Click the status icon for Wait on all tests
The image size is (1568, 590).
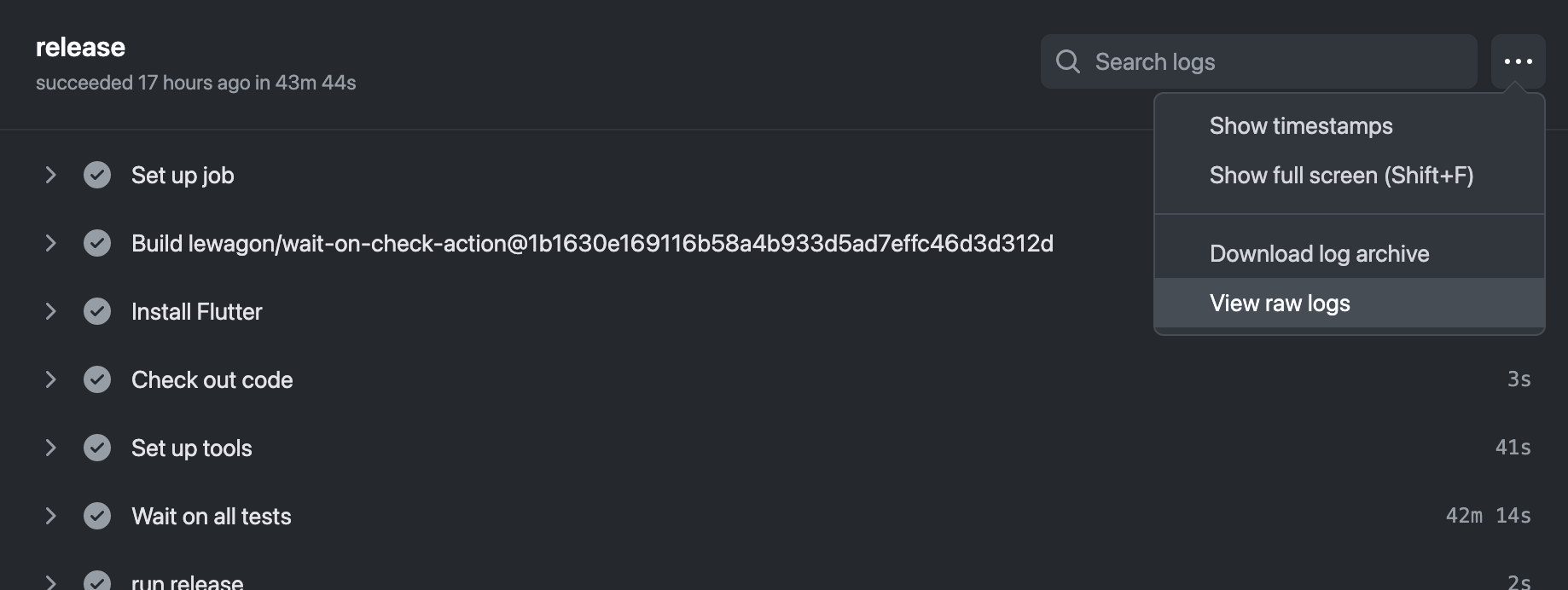click(x=97, y=516)
